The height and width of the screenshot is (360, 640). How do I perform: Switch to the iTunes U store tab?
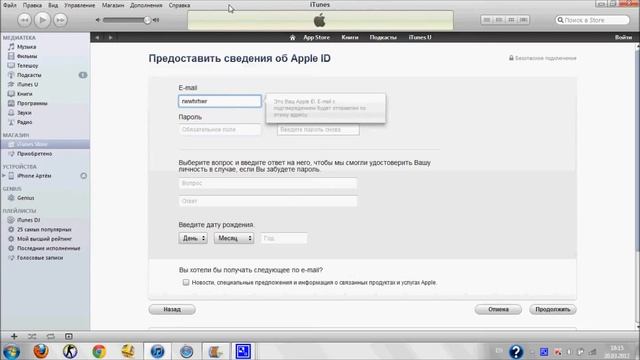(x=420, y=37)
